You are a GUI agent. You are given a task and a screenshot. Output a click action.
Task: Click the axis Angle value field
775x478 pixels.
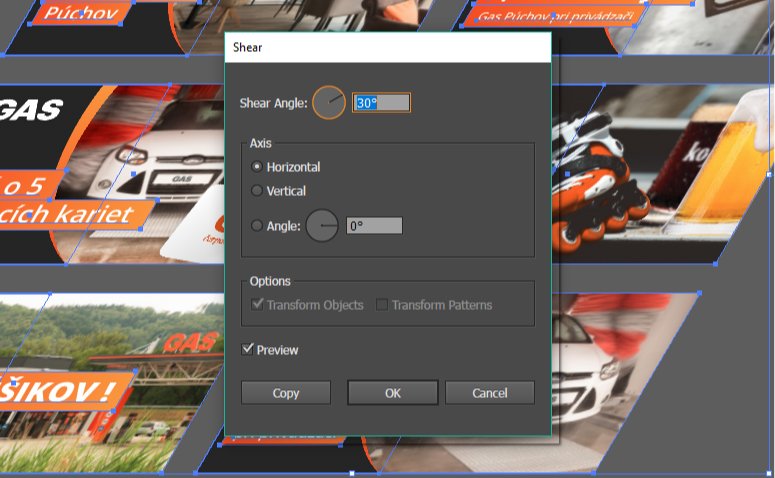point(374,226)
